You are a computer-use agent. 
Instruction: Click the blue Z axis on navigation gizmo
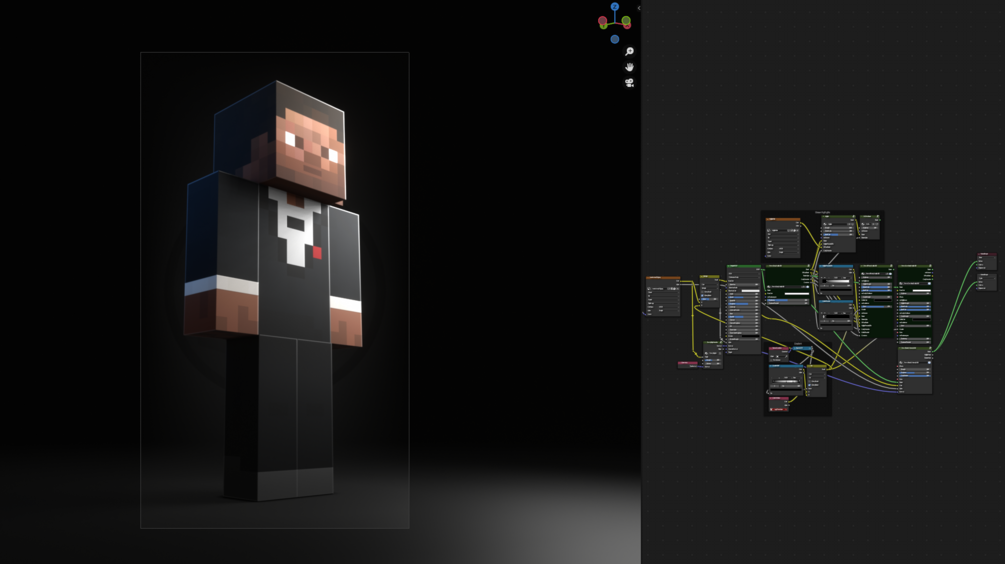[615, 6]
